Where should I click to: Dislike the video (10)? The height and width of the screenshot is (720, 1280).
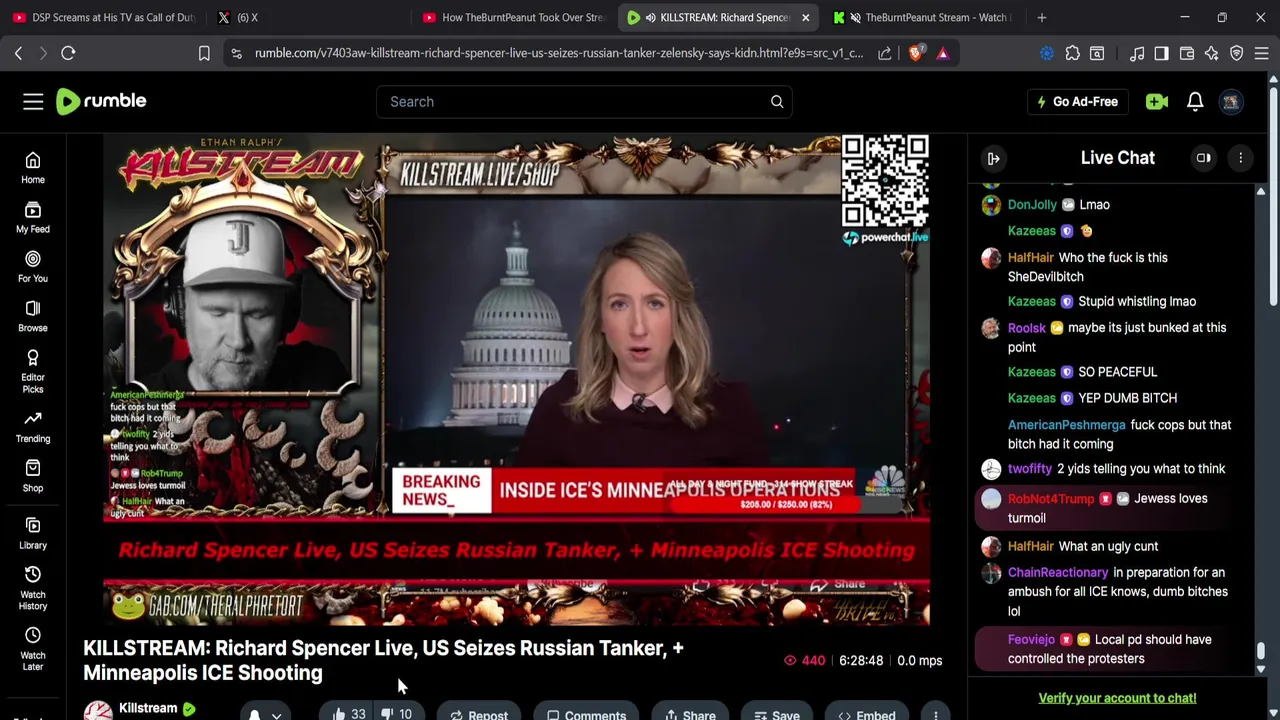[x=397, y=714]
